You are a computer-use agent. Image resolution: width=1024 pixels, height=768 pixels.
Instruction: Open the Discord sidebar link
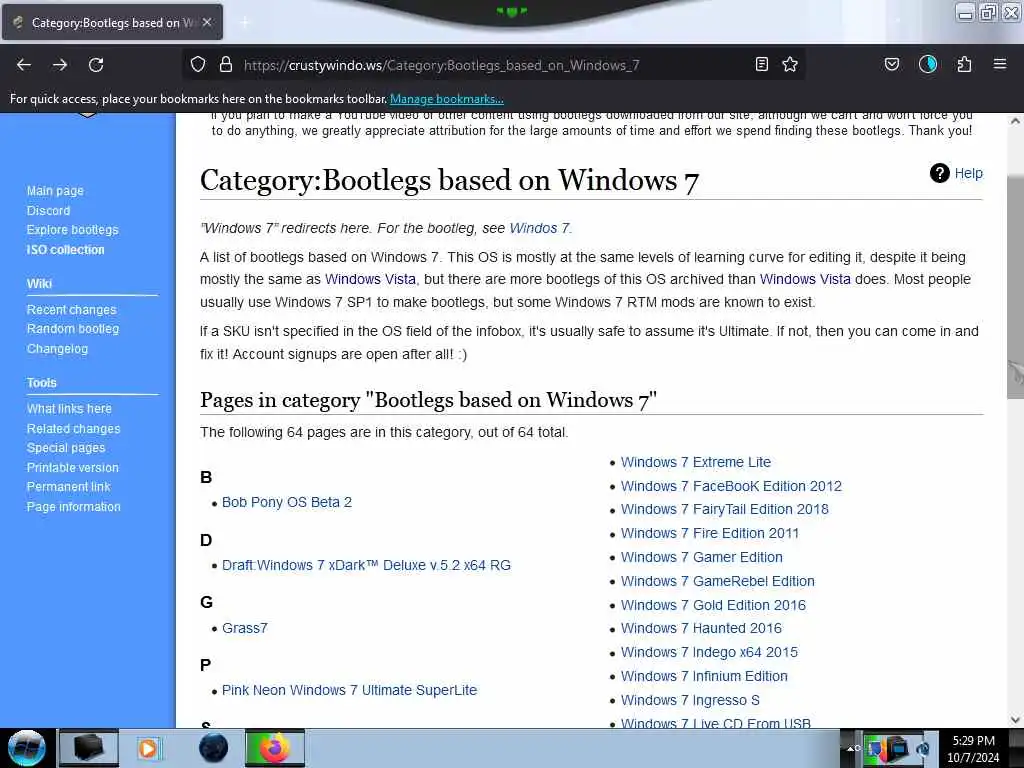pyautogui.click(x=48, y=210)
